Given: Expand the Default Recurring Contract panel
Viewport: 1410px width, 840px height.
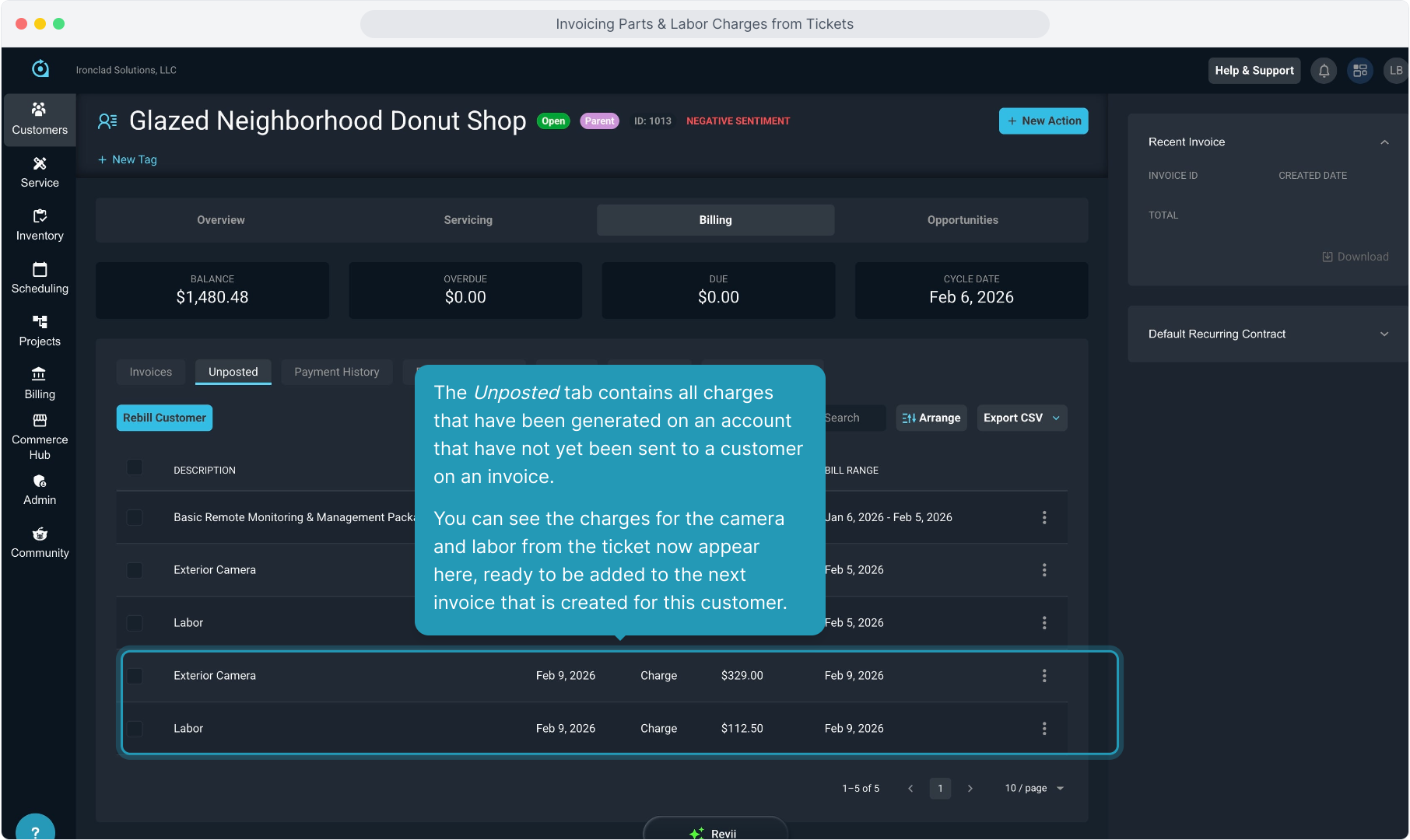Looking at the screenshot, I should click(x=1384, y=334).
